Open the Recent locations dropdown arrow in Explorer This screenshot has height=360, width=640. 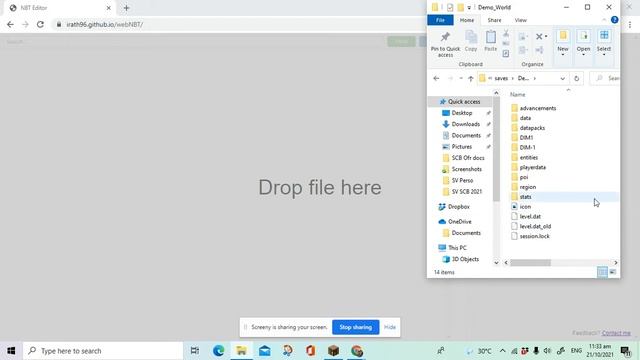[461, 78]
